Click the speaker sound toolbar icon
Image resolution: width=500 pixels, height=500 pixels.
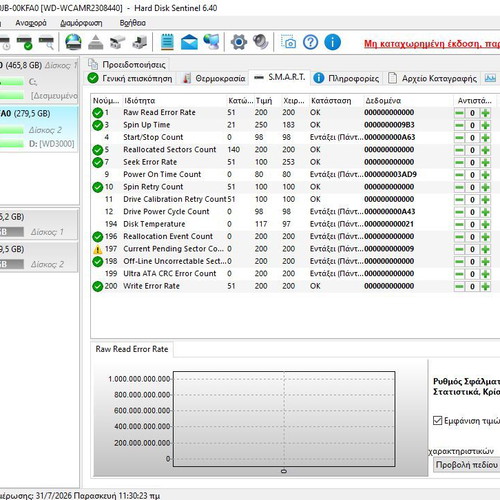coord(261,42)
